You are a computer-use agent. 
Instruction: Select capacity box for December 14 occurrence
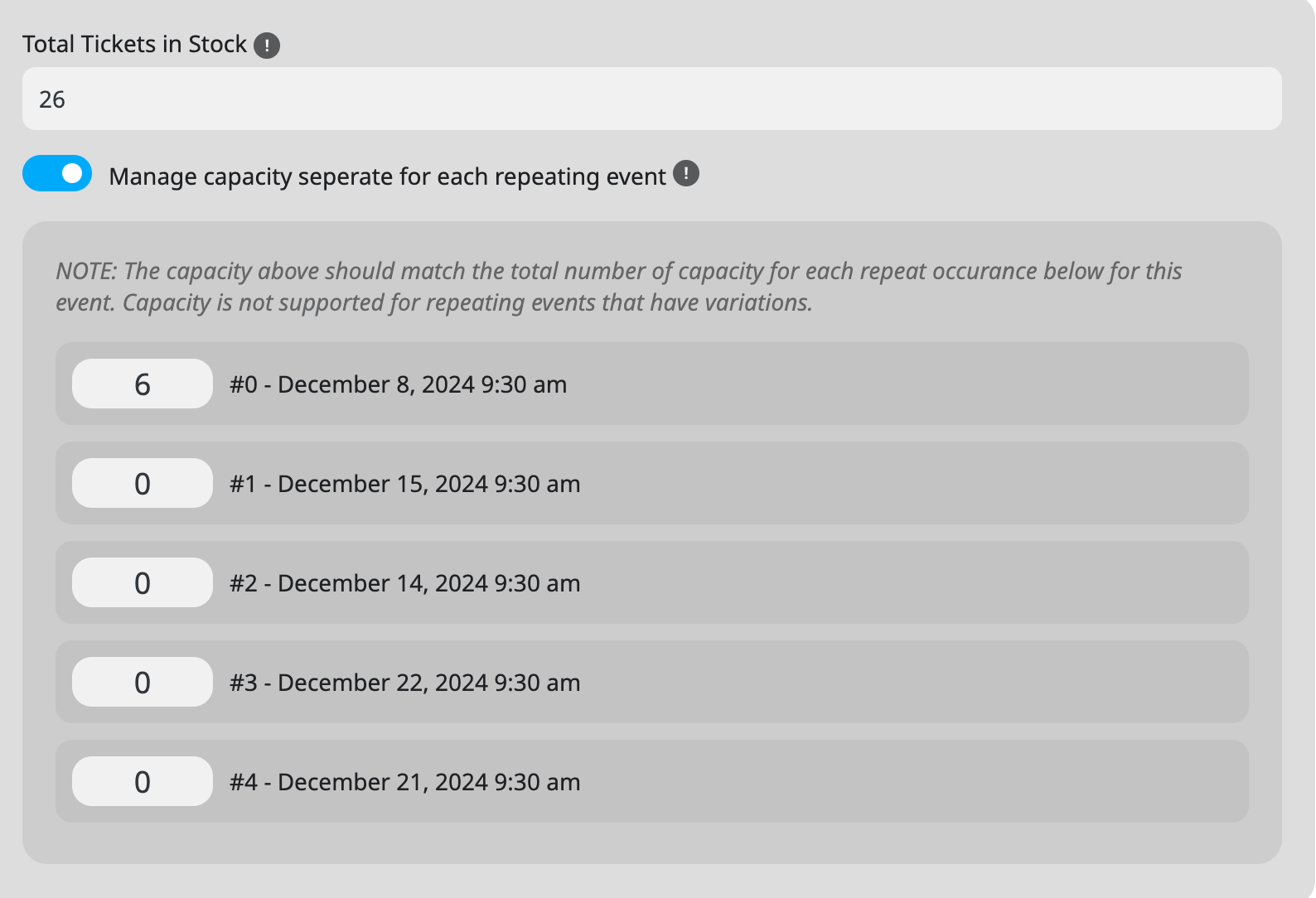(143, 582)
